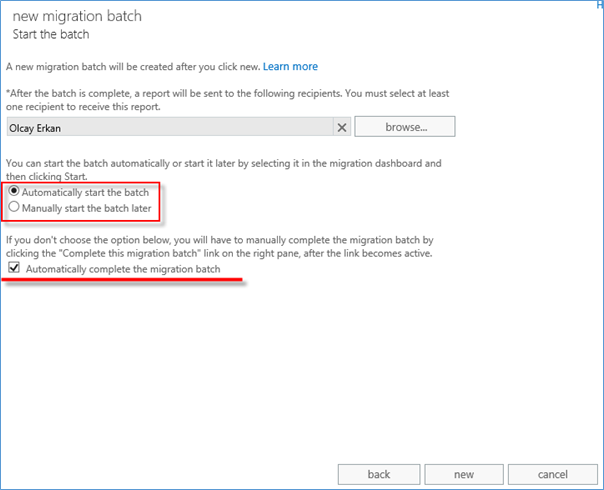604x490 pixels.
Task: Click the 'Start the batch' subtitle
Action: tap(51, 34)
